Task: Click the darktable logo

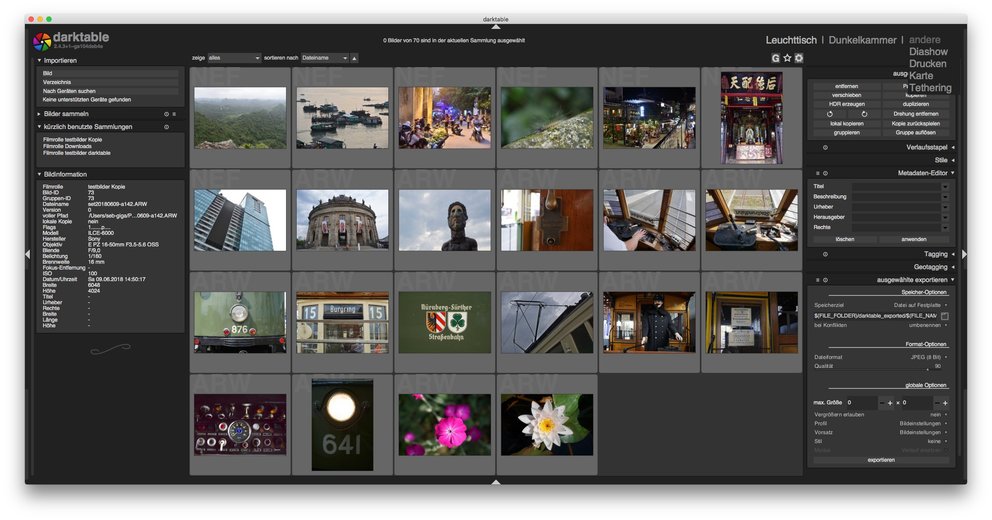Action: click(42, 41)
